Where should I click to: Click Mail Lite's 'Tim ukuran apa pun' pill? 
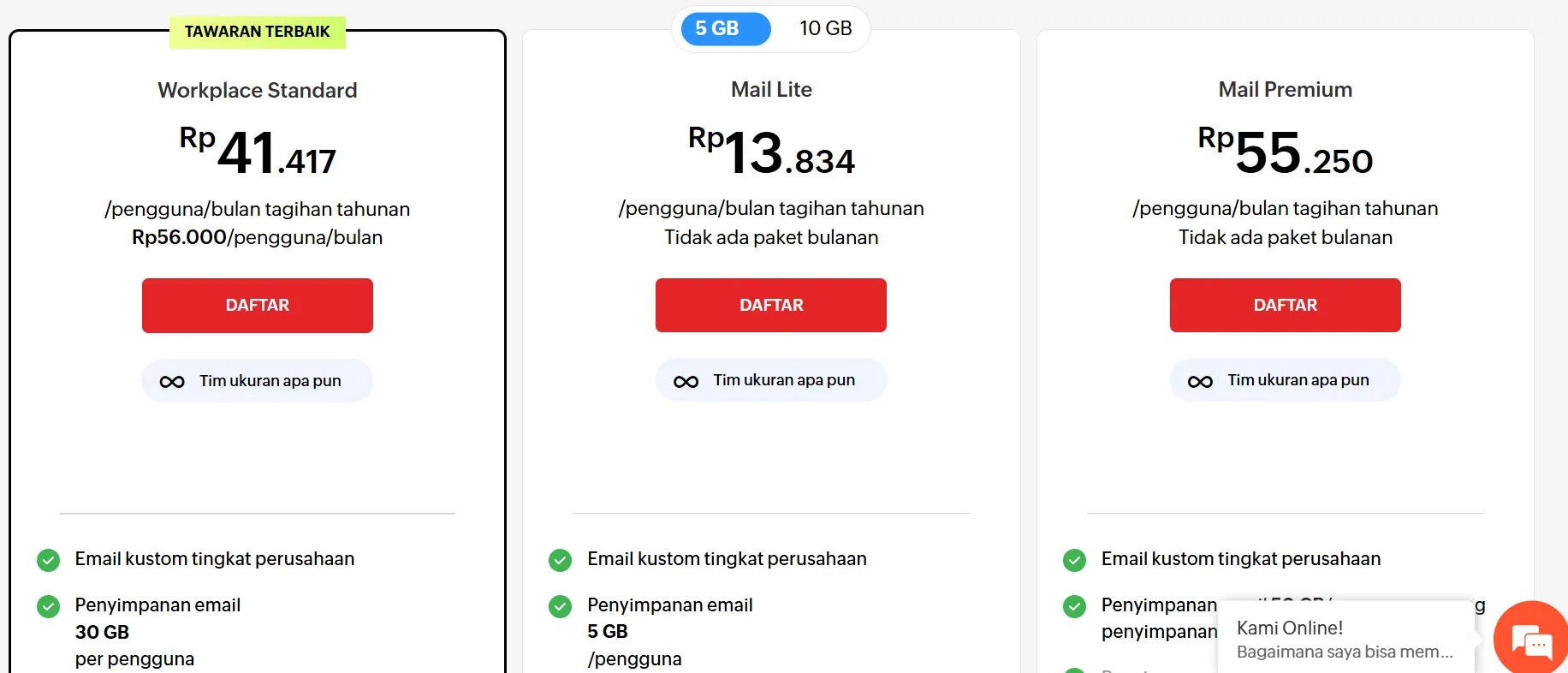(x=771, y=380)
